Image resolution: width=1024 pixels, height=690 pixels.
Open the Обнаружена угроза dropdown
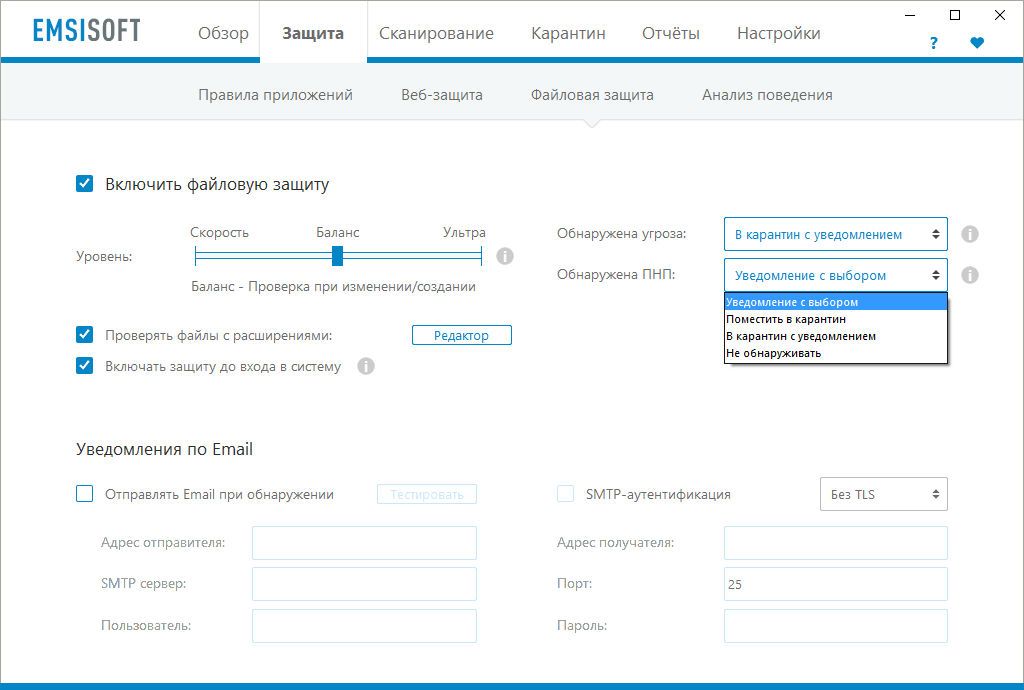(x=835, y=233)
